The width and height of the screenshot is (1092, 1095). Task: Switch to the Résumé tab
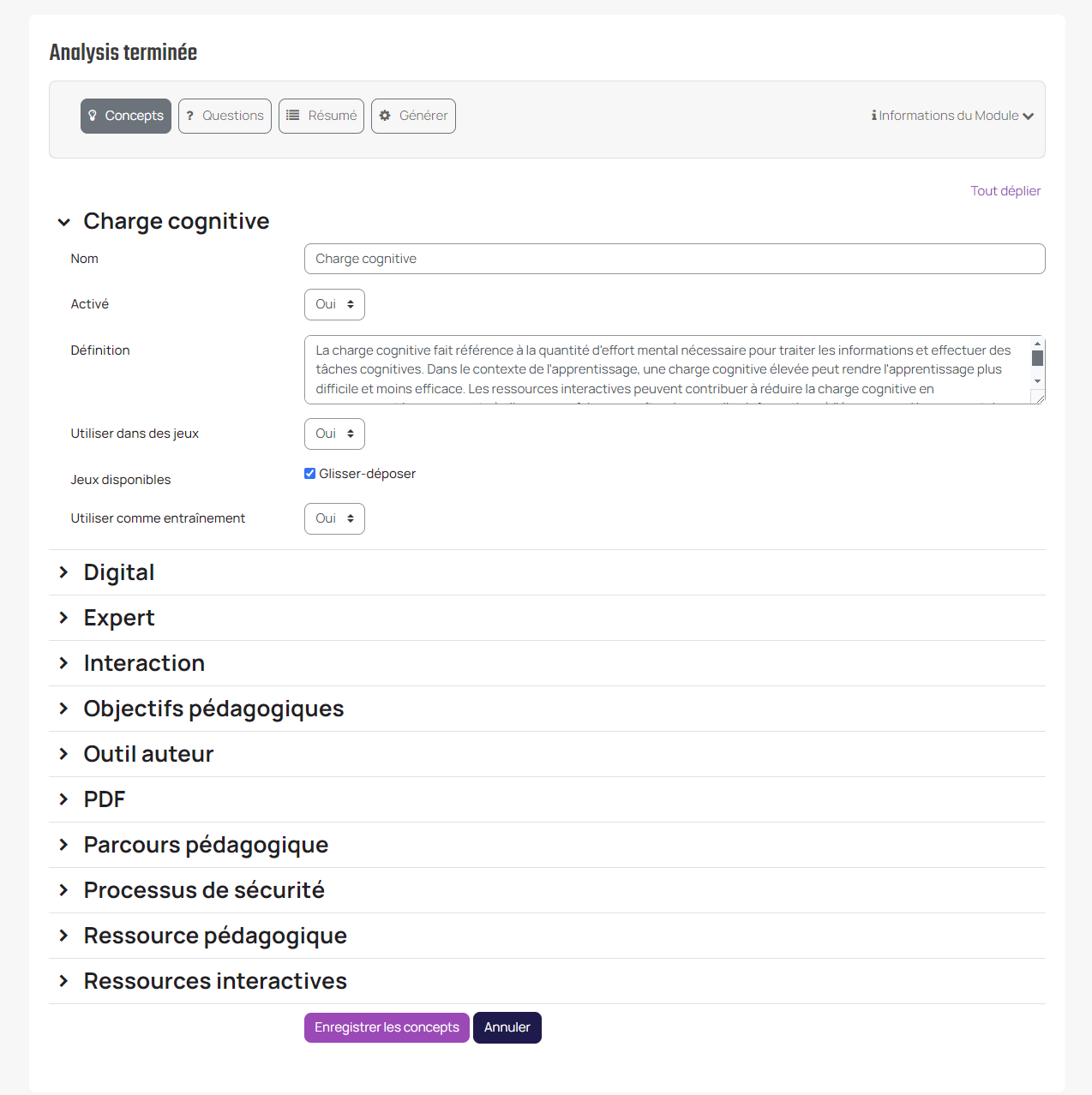coord(321,116)
